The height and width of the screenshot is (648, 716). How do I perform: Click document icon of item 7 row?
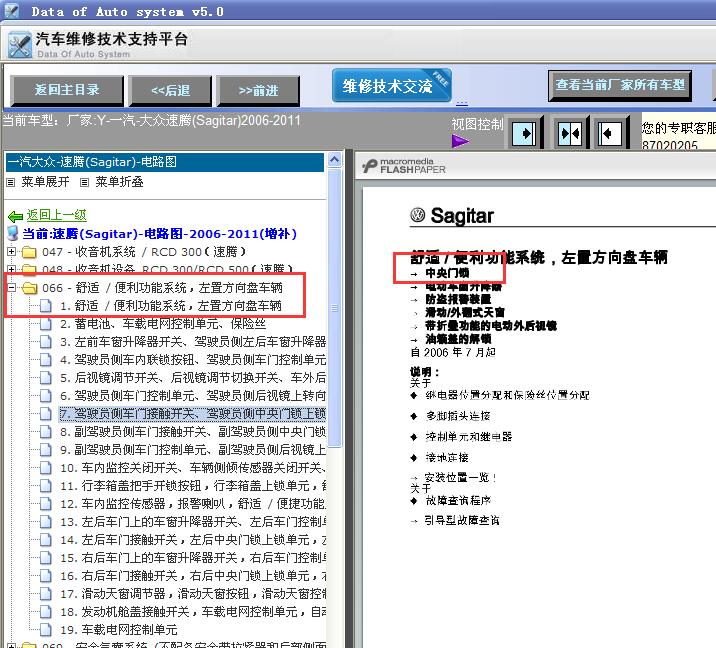coord(46,414)
